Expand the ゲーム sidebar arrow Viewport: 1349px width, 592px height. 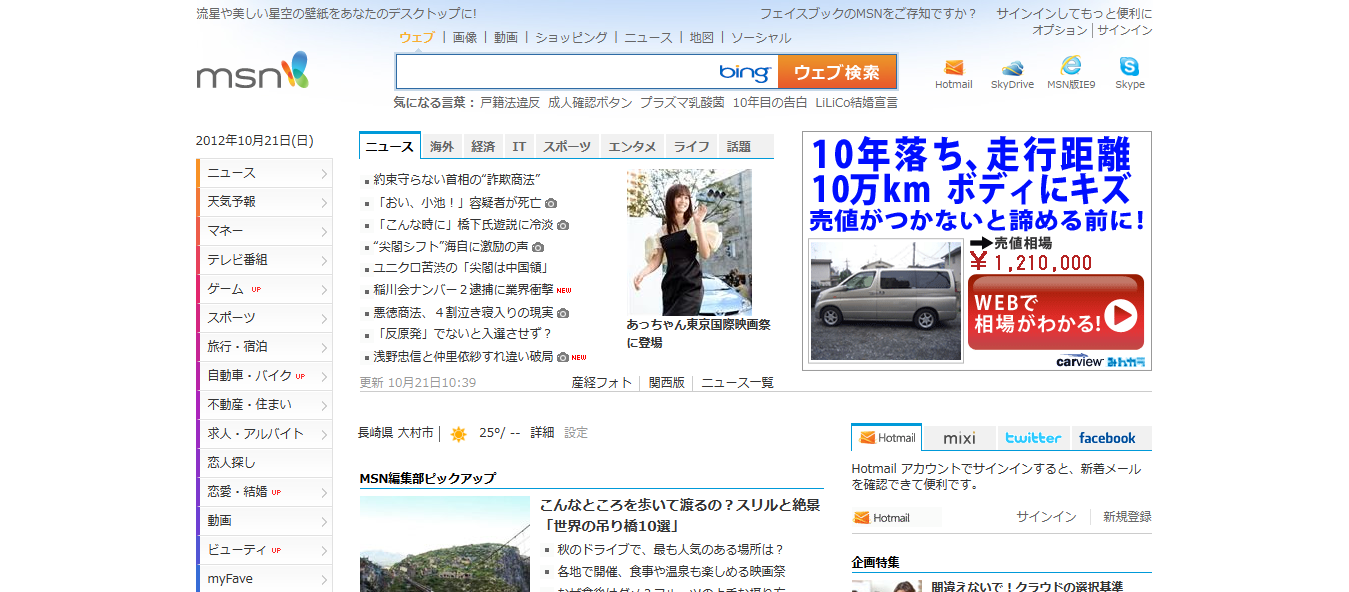[324, 290]
